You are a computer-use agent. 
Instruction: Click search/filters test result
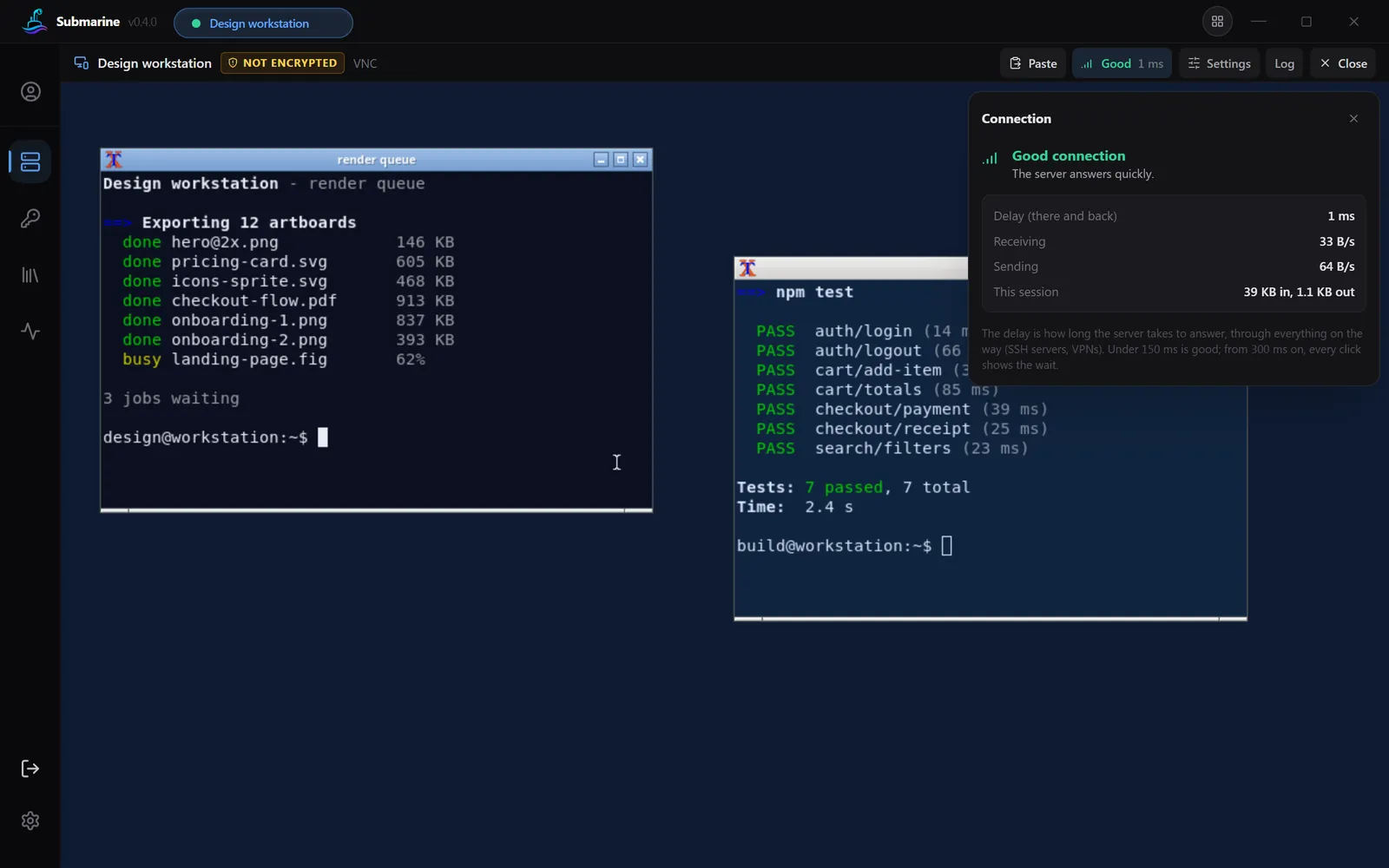pos(892,448)
